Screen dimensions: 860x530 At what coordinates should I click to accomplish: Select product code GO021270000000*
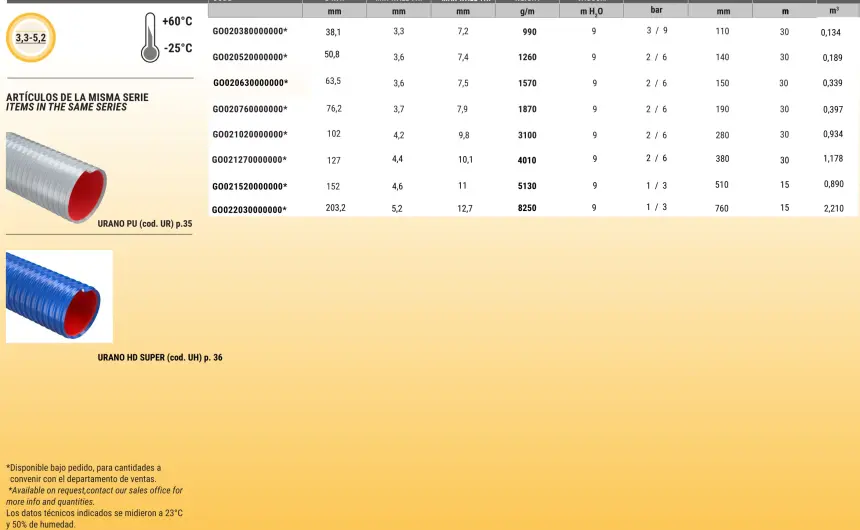[249, 160]
